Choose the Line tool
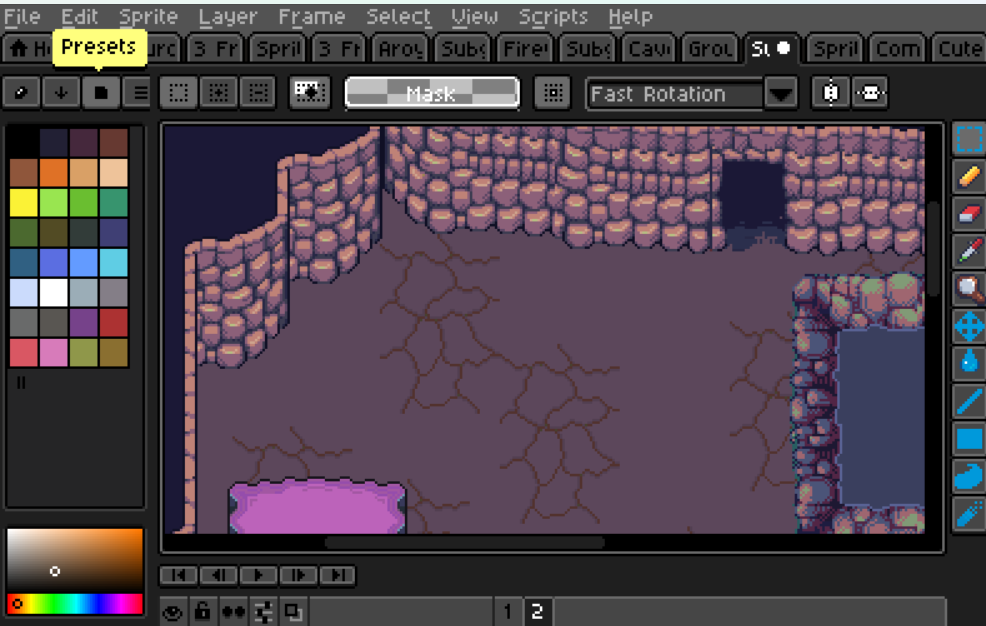This screenshot has height=626, width=986. [969, 401]
